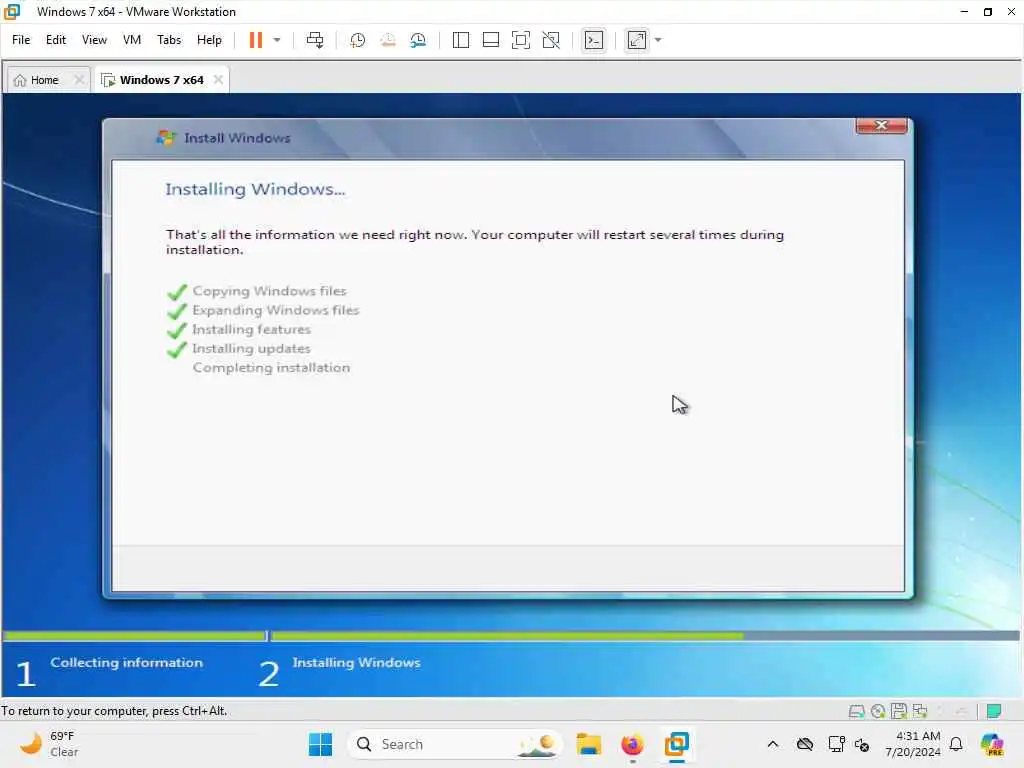Click the floppy drive status icon
This screenshot has height=768, width=1024.
point(899,711)
